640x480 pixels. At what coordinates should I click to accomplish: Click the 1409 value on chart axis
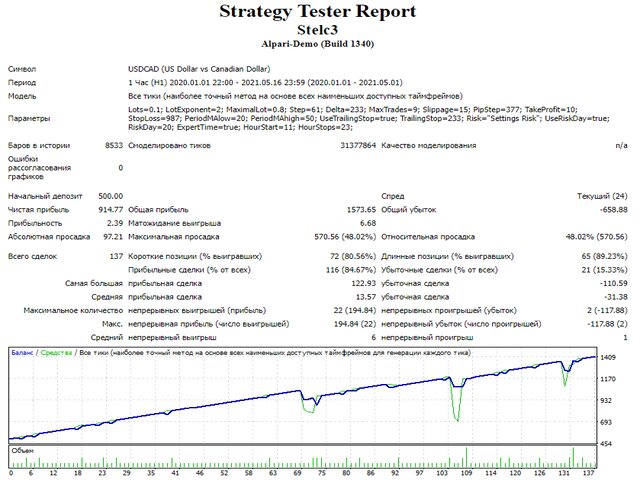[x=608, y=358]
